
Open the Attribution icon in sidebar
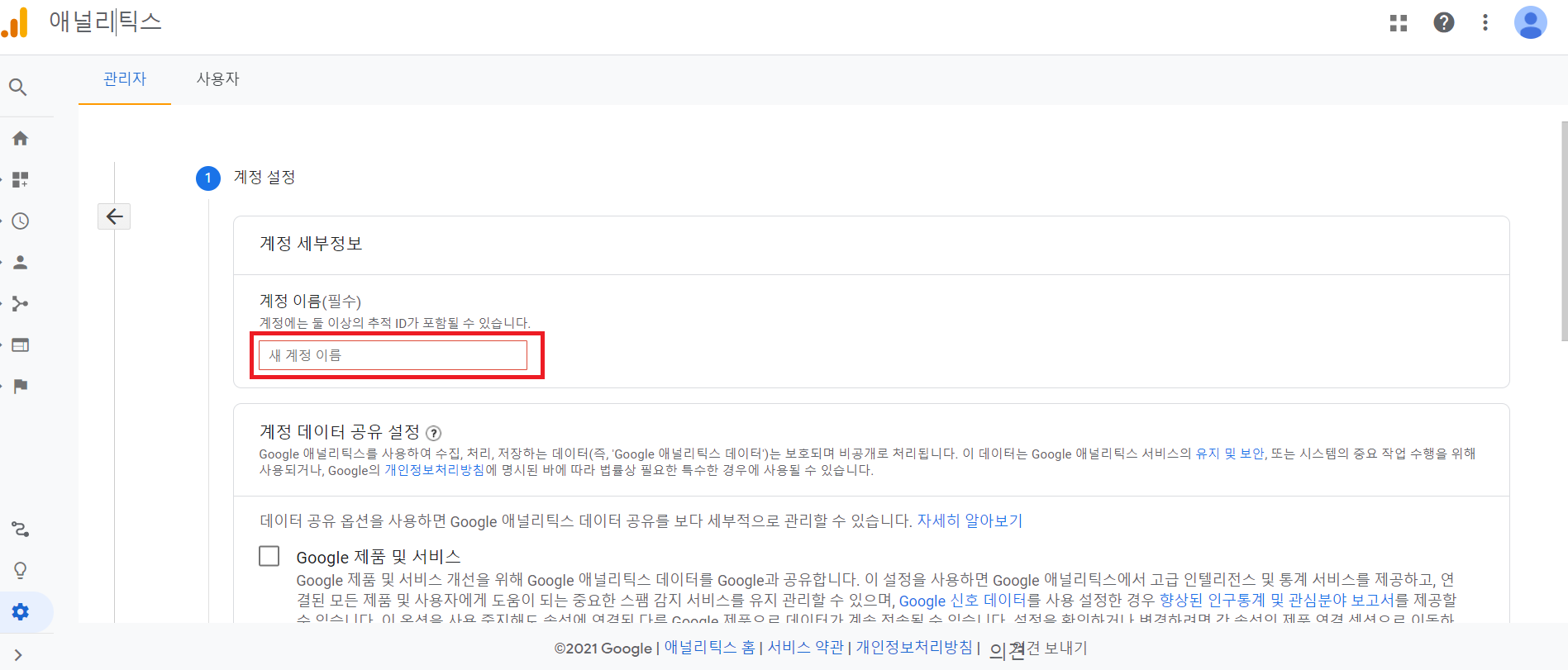tap(21, 530)
